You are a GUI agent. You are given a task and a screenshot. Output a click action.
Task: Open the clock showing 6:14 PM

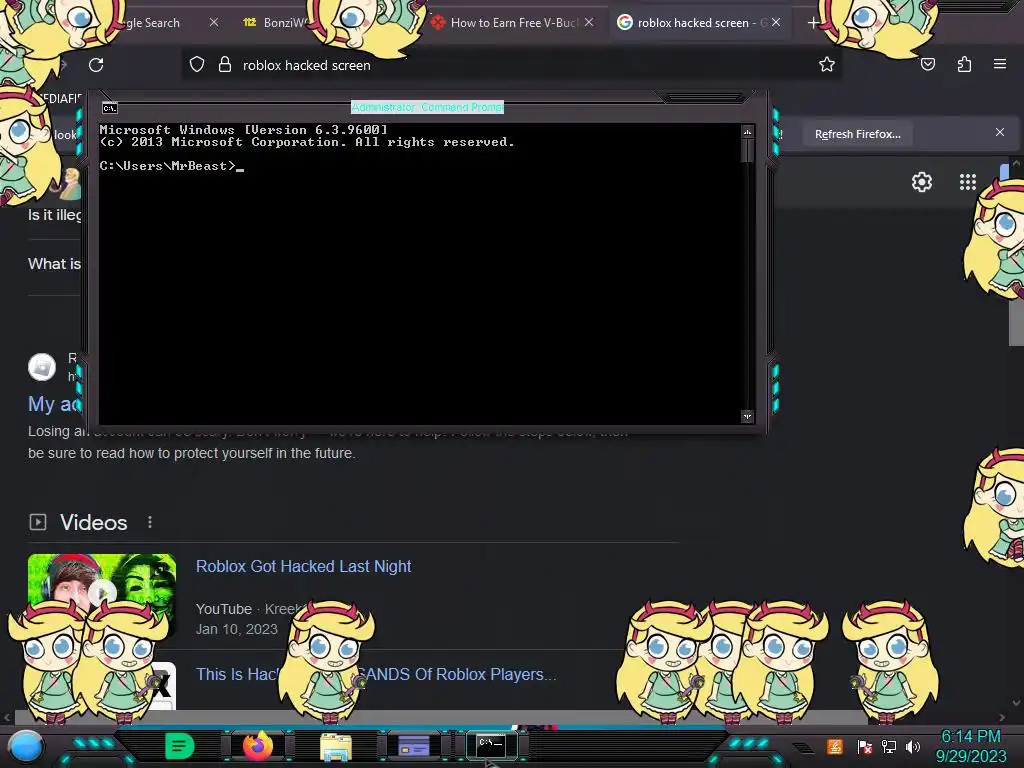click(x=970, y=737)
